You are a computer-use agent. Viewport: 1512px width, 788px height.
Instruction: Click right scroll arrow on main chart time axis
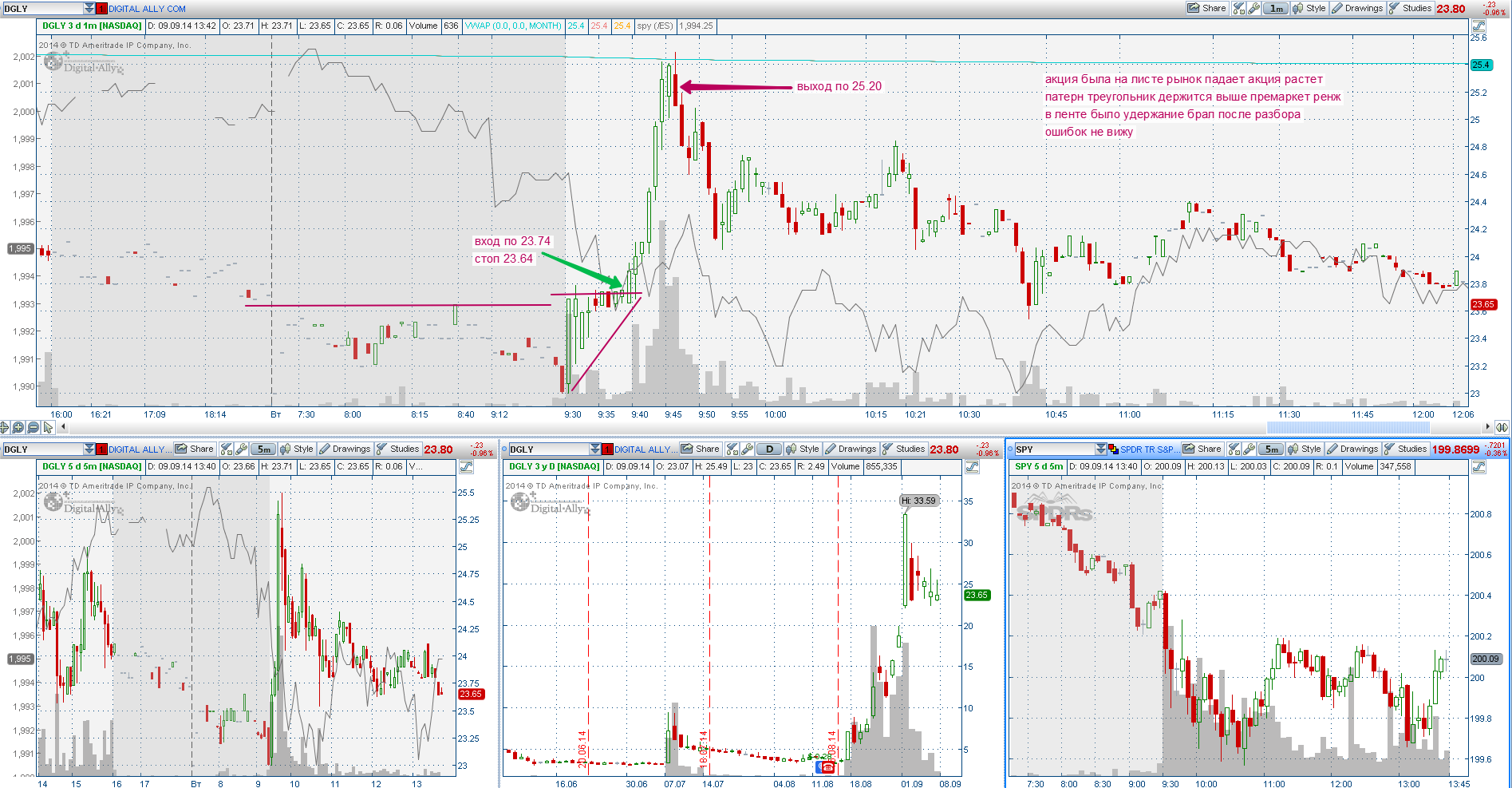(1487, 427)
